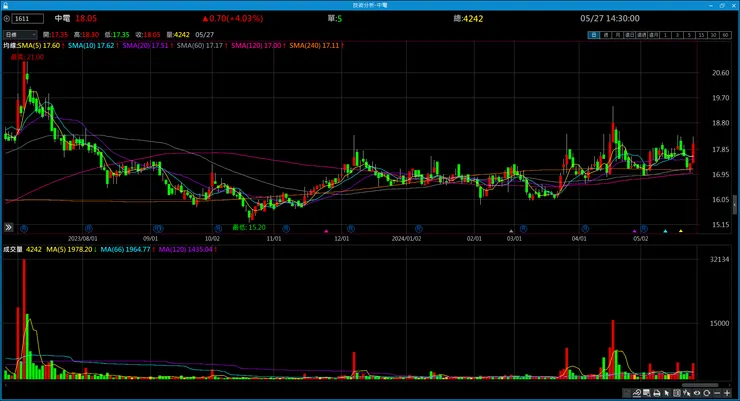
Task: Click the SMA(10) 17.62 indicator label
Action: pyautogui.click(x=91, y=45)
